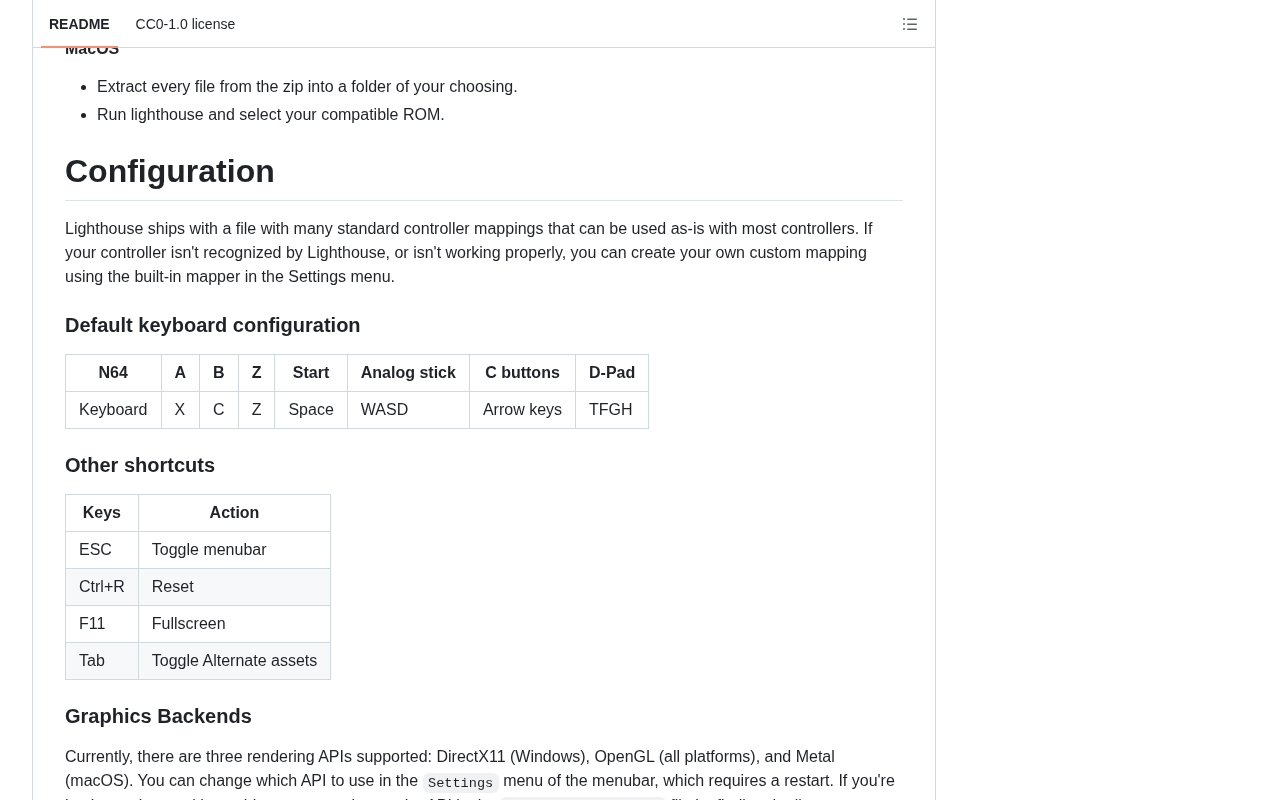Click the 'Run lighthouse and select' bullet
This screenshot has height=800, width=1280.
point(270,115)
